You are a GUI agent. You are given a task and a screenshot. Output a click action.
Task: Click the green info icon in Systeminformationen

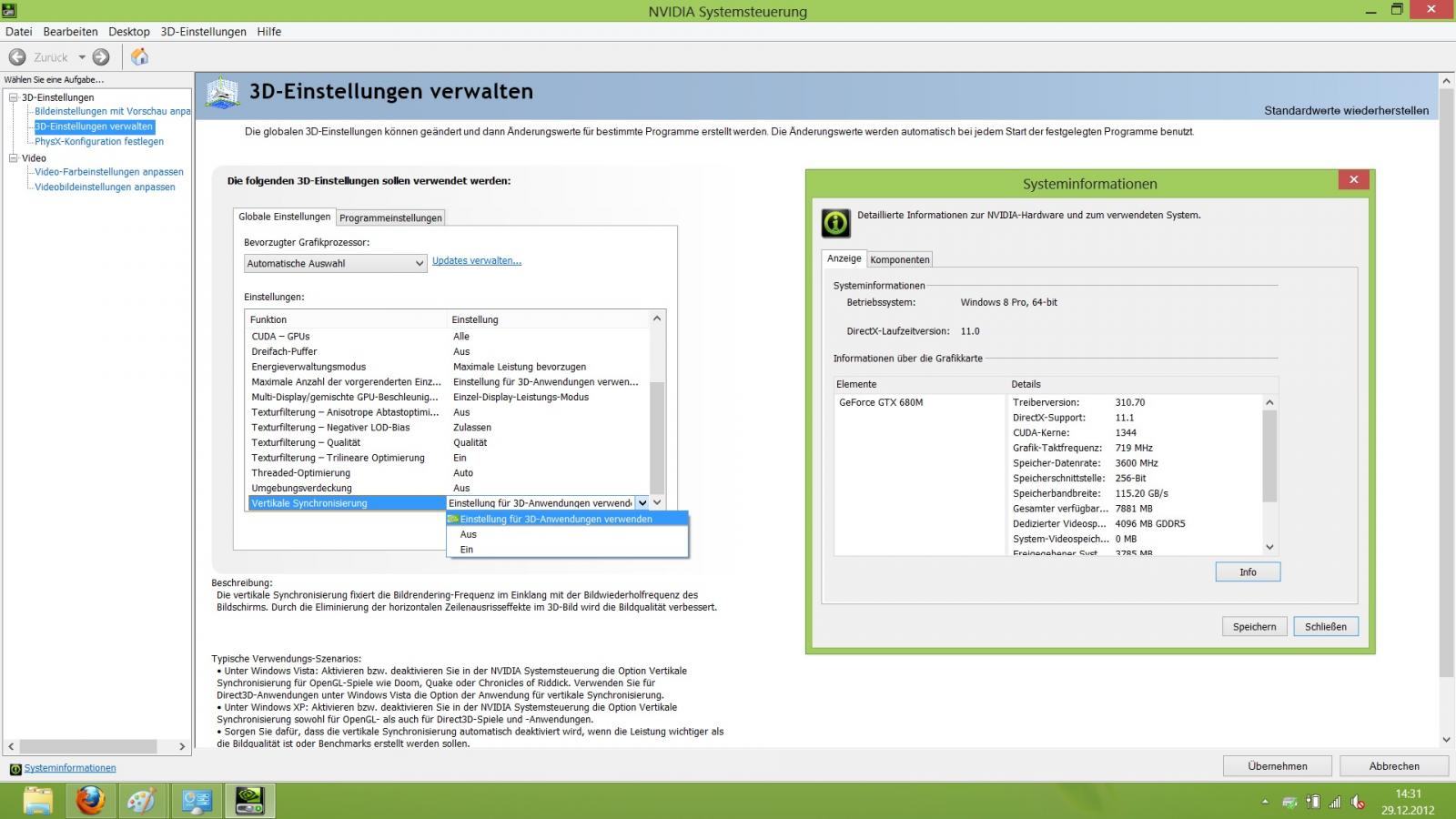click(835, 222)
